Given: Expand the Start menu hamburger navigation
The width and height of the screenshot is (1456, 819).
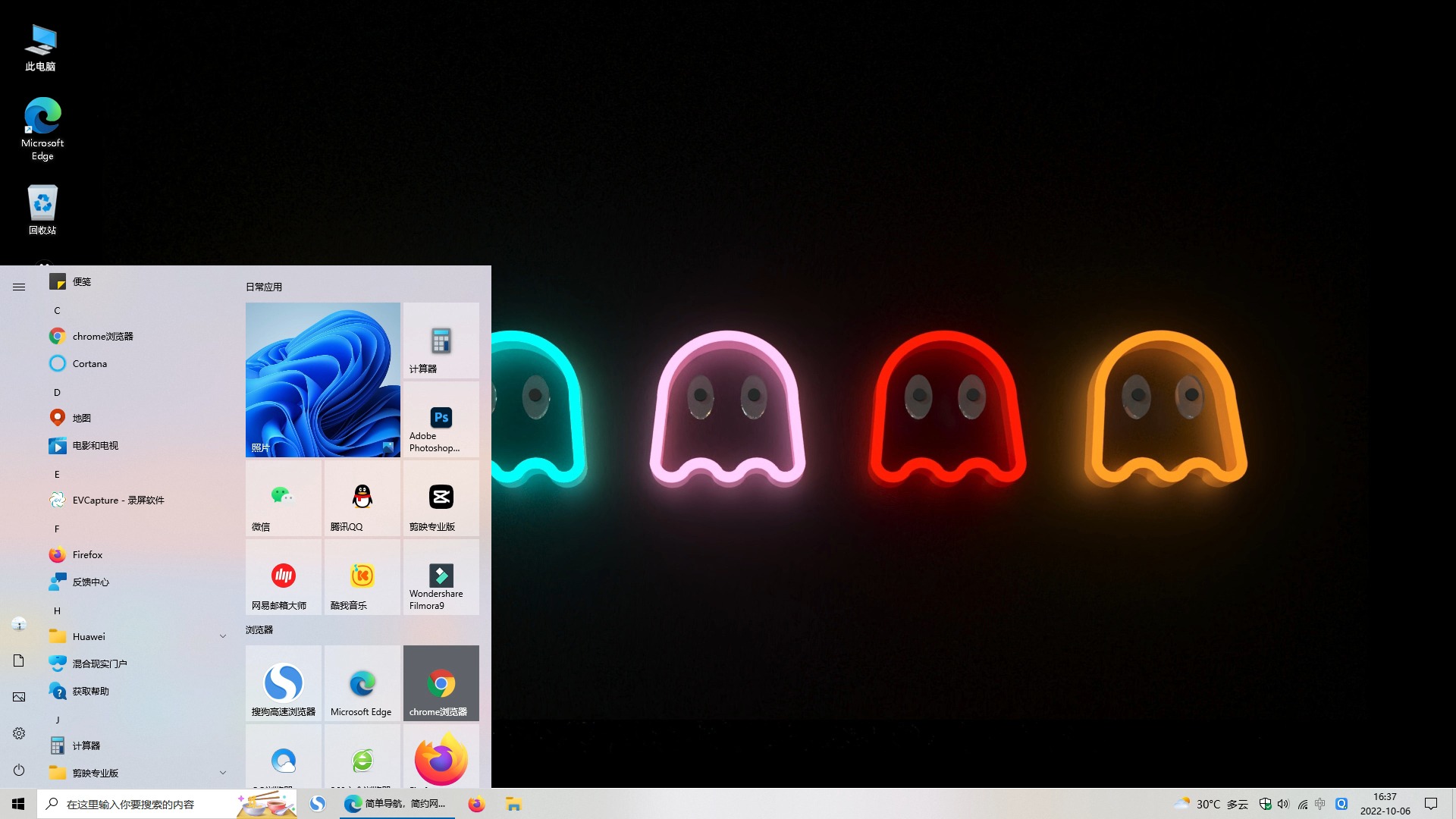Looking at the screenshot, I should 19,287.
